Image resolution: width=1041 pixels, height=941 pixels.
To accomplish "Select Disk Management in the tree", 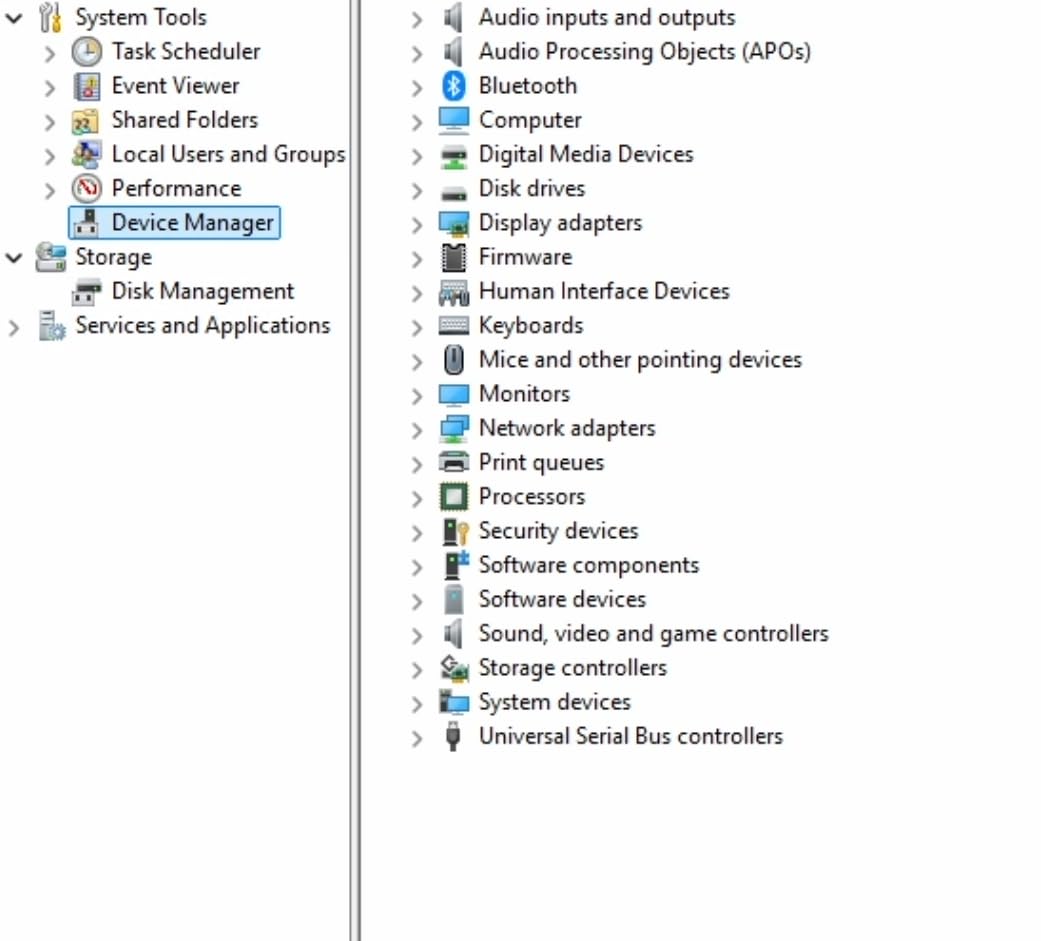I will pyautogui.click(x=202, y=291).
